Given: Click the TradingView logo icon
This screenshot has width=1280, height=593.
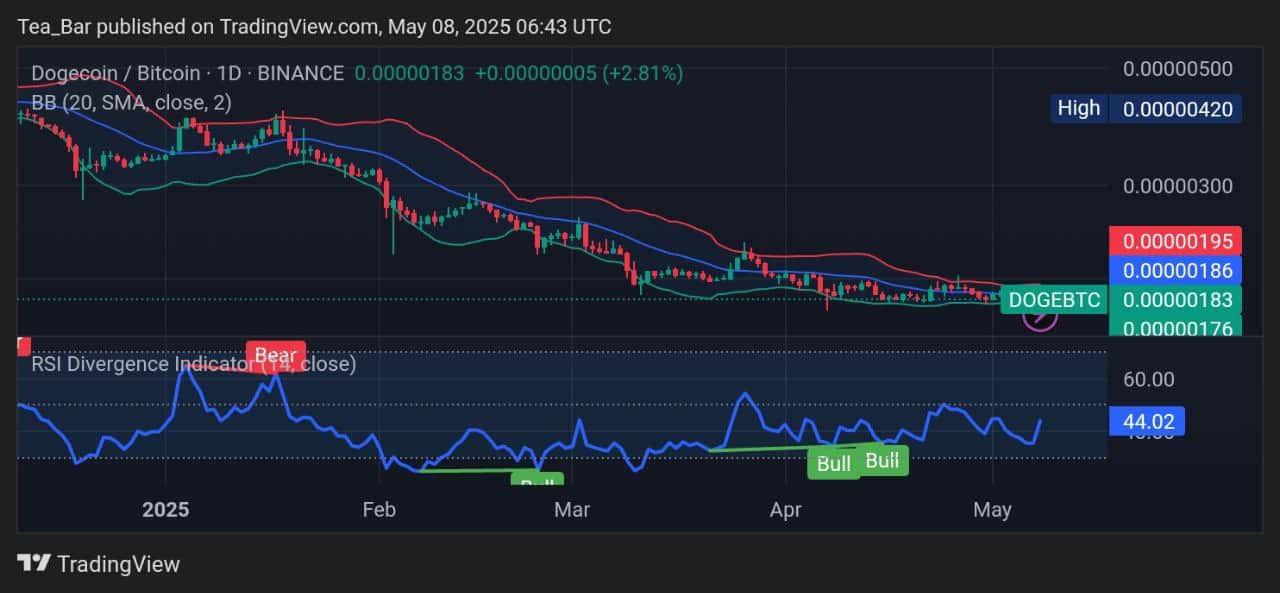Looking at the screenshot, I should point(34,564).
